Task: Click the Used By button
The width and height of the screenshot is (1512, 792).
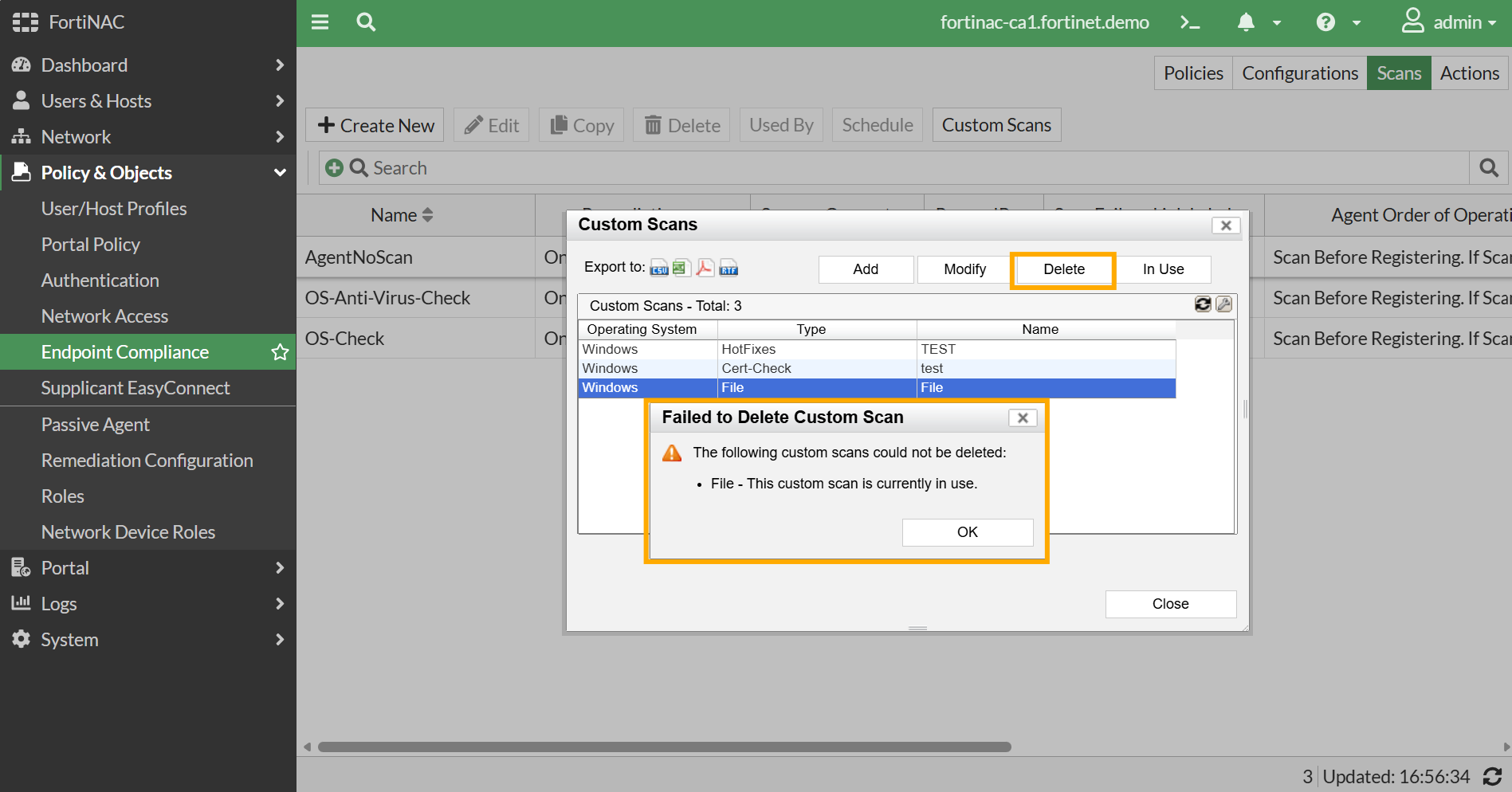Action: pos(781,125)
